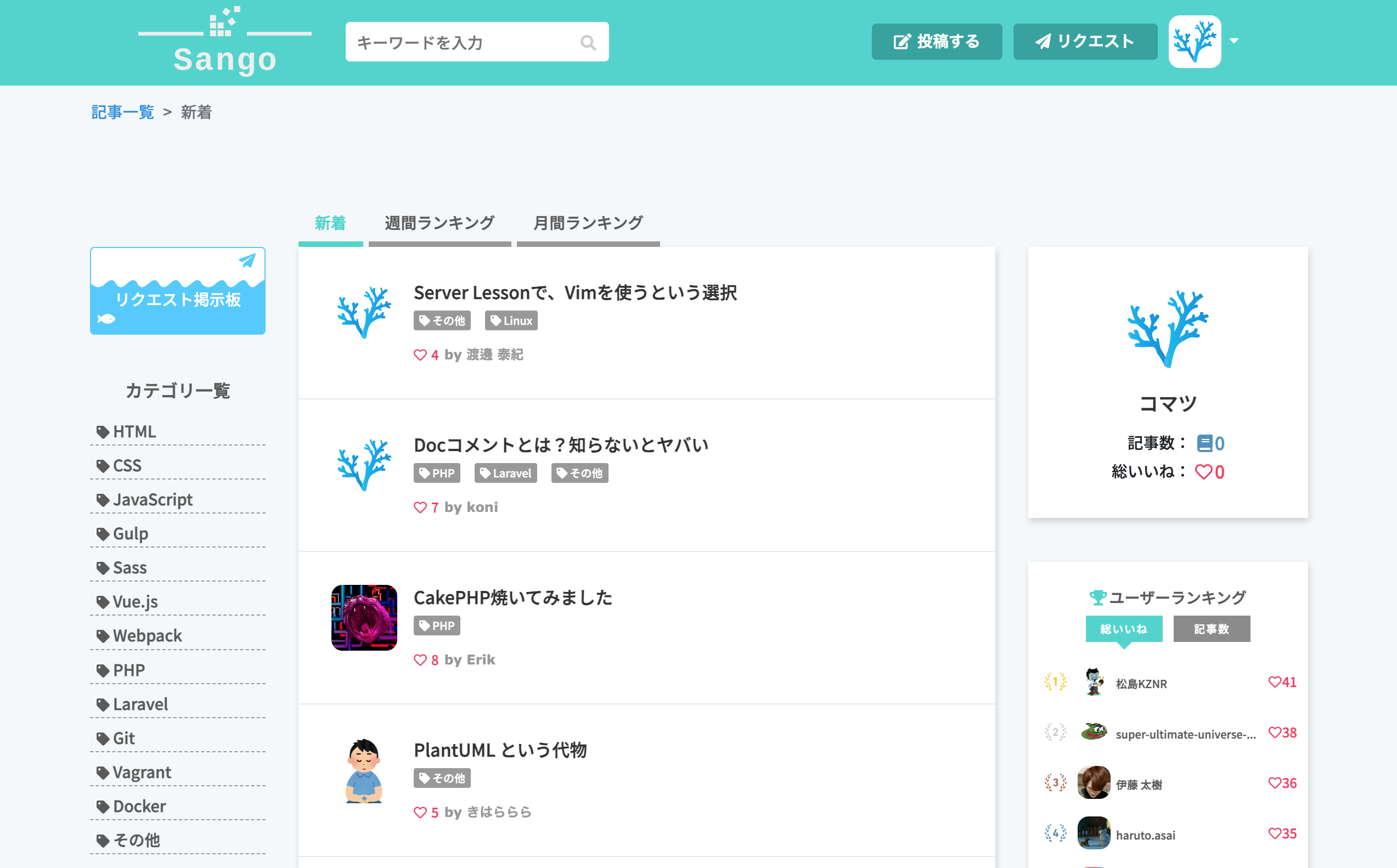Click haruto.asai's avatar in ranking

coord(1094,833)
